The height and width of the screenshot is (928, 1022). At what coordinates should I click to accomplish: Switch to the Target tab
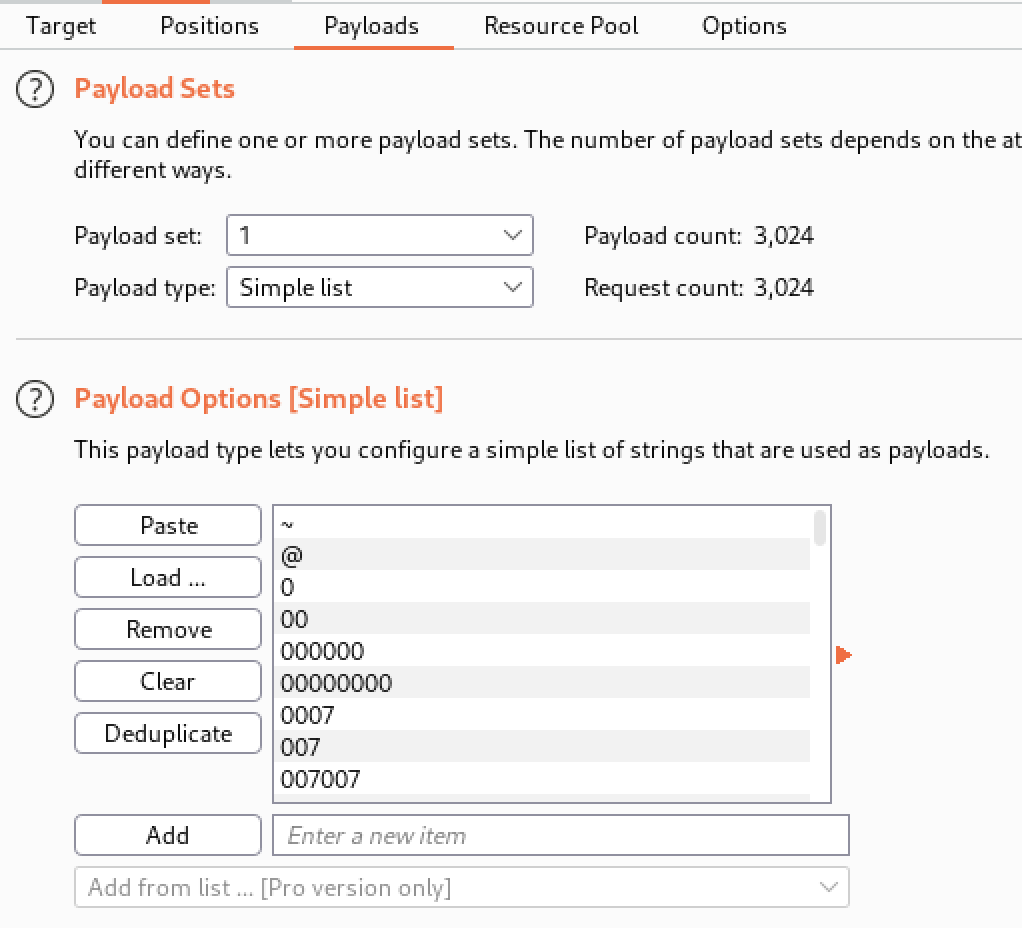click(61, 26)
